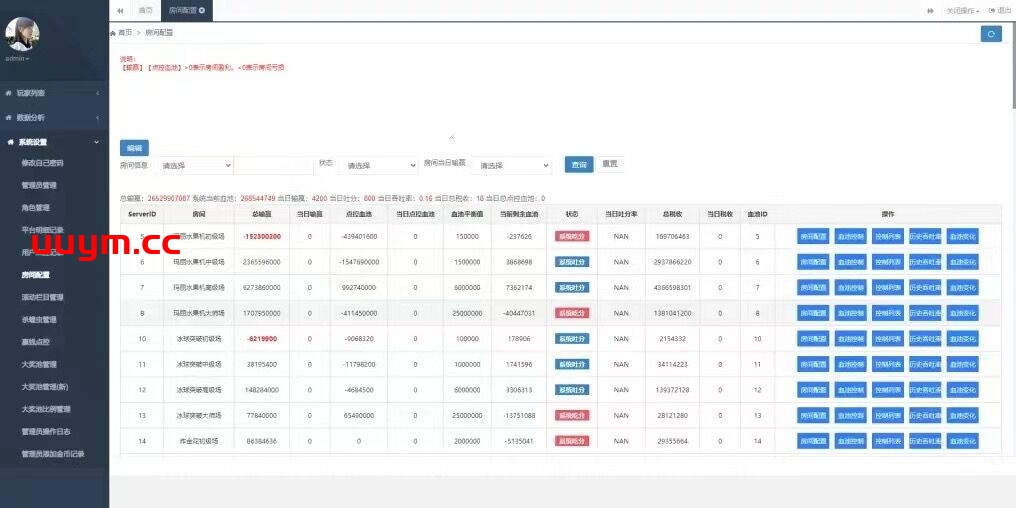
Task: Open the 状态 select dropdown
Action: (380, 165)
